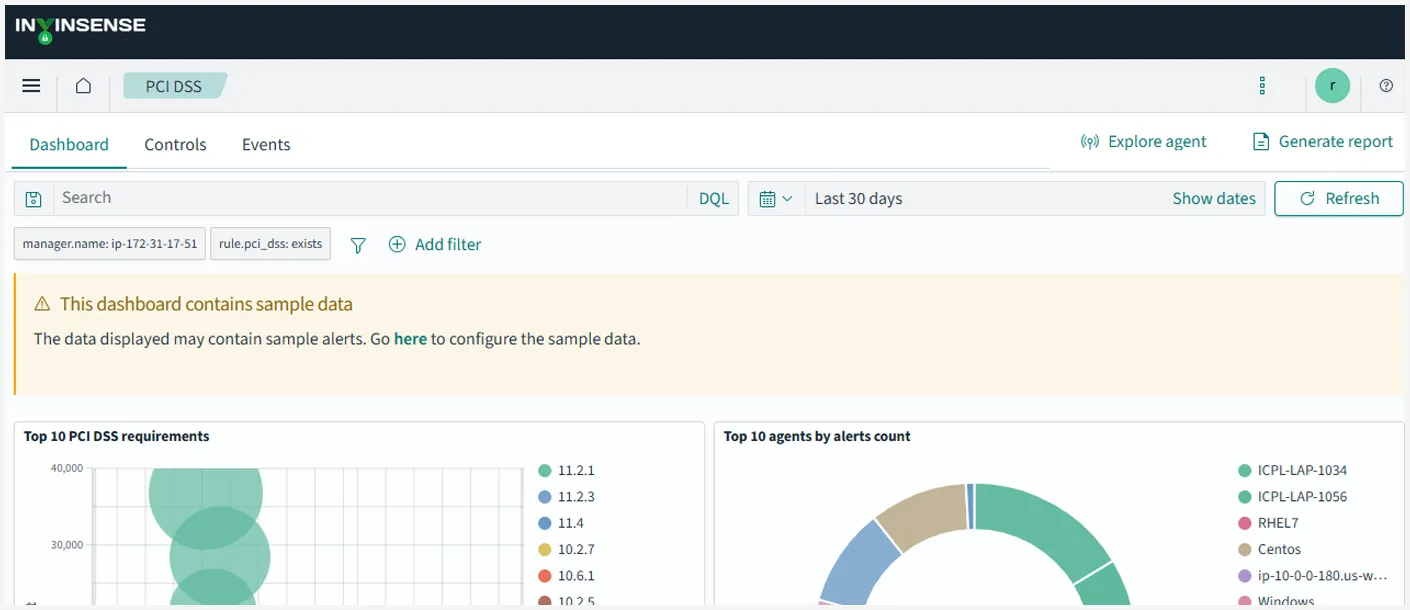This screenshot has width=1410, height=610.
Task: Select the manager.name filter pill
Action: point(110,244)
